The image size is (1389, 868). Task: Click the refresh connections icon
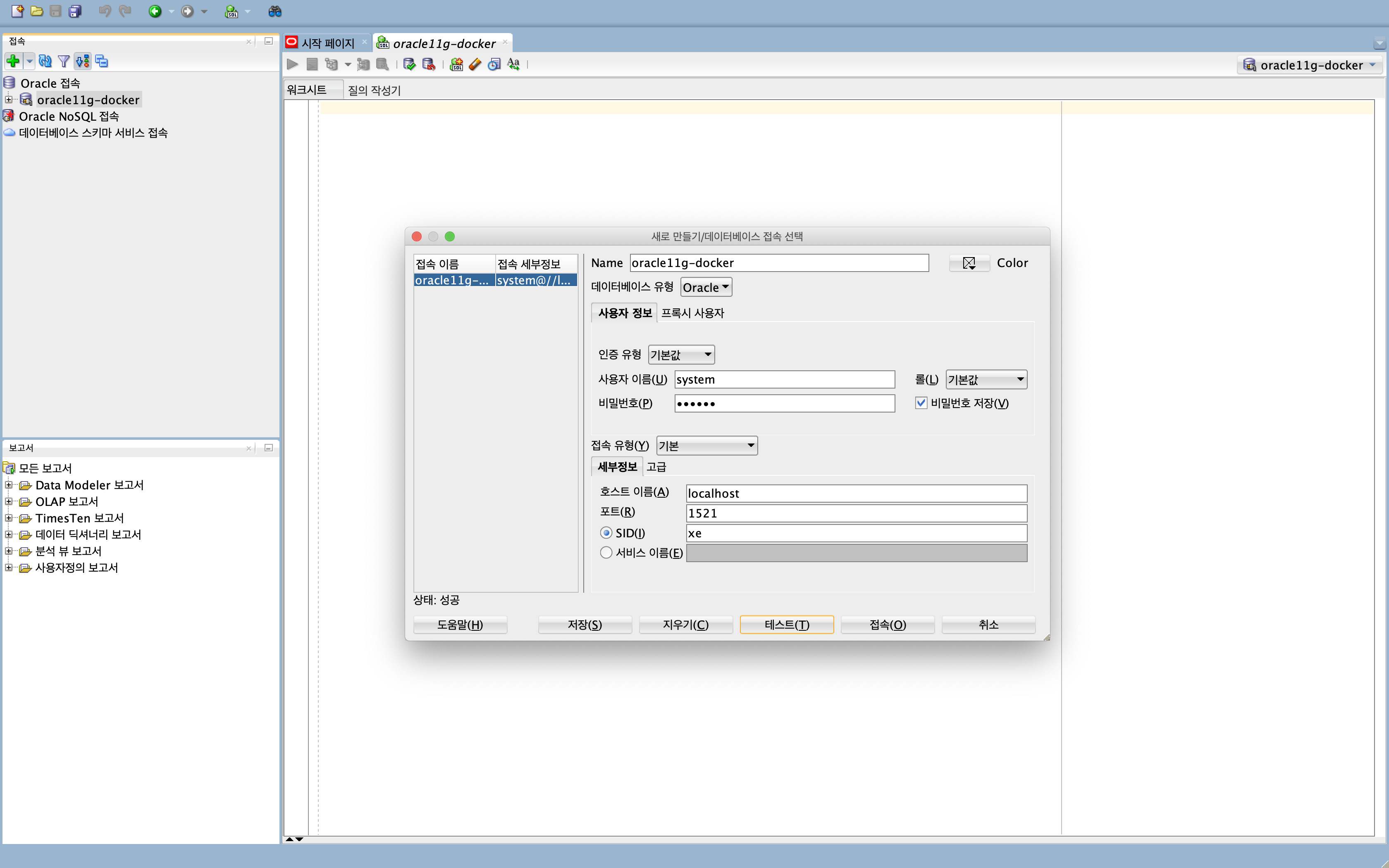(45, 61)
